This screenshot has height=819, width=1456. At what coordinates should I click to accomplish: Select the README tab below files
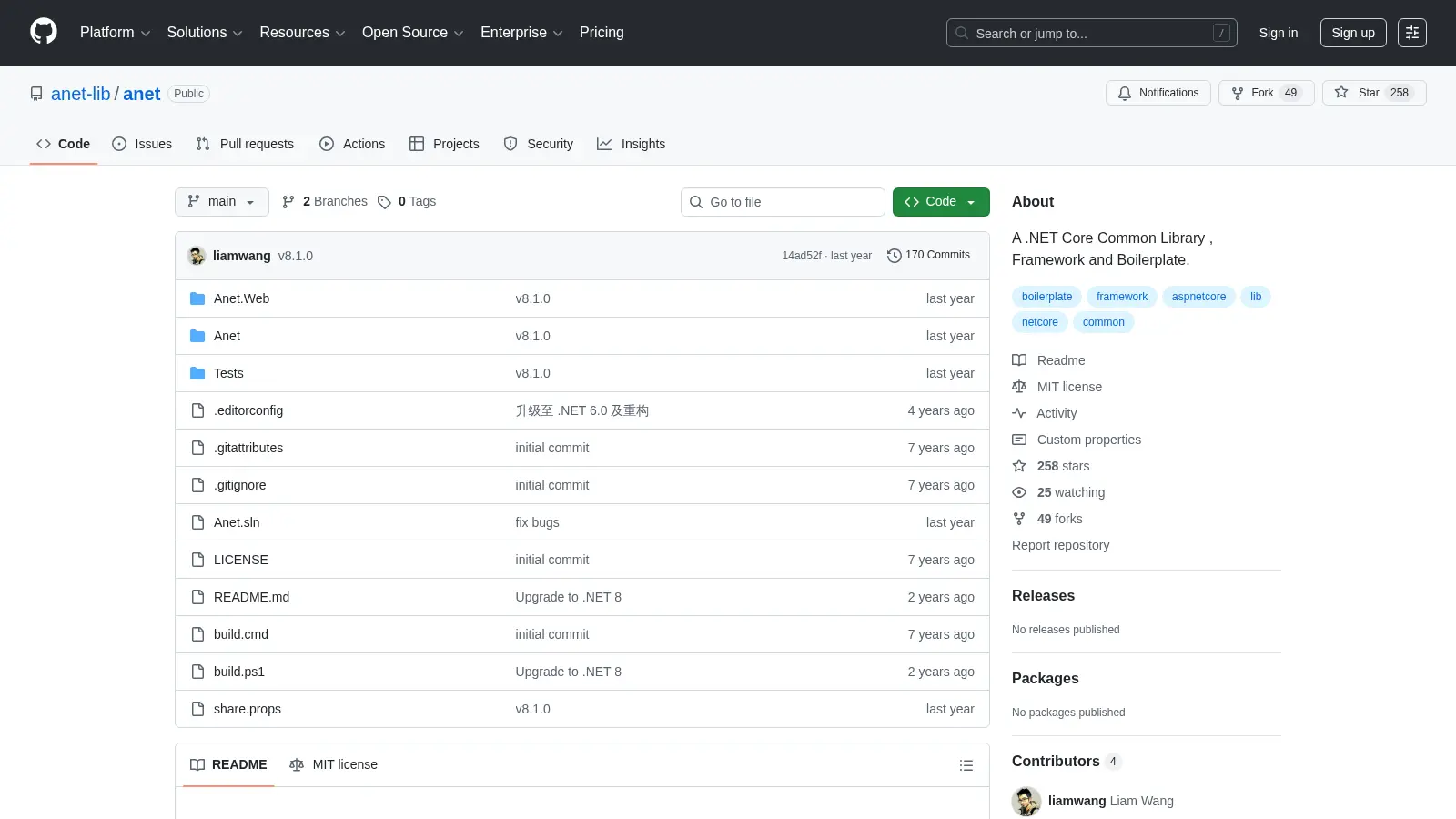(x=228, y=765)
